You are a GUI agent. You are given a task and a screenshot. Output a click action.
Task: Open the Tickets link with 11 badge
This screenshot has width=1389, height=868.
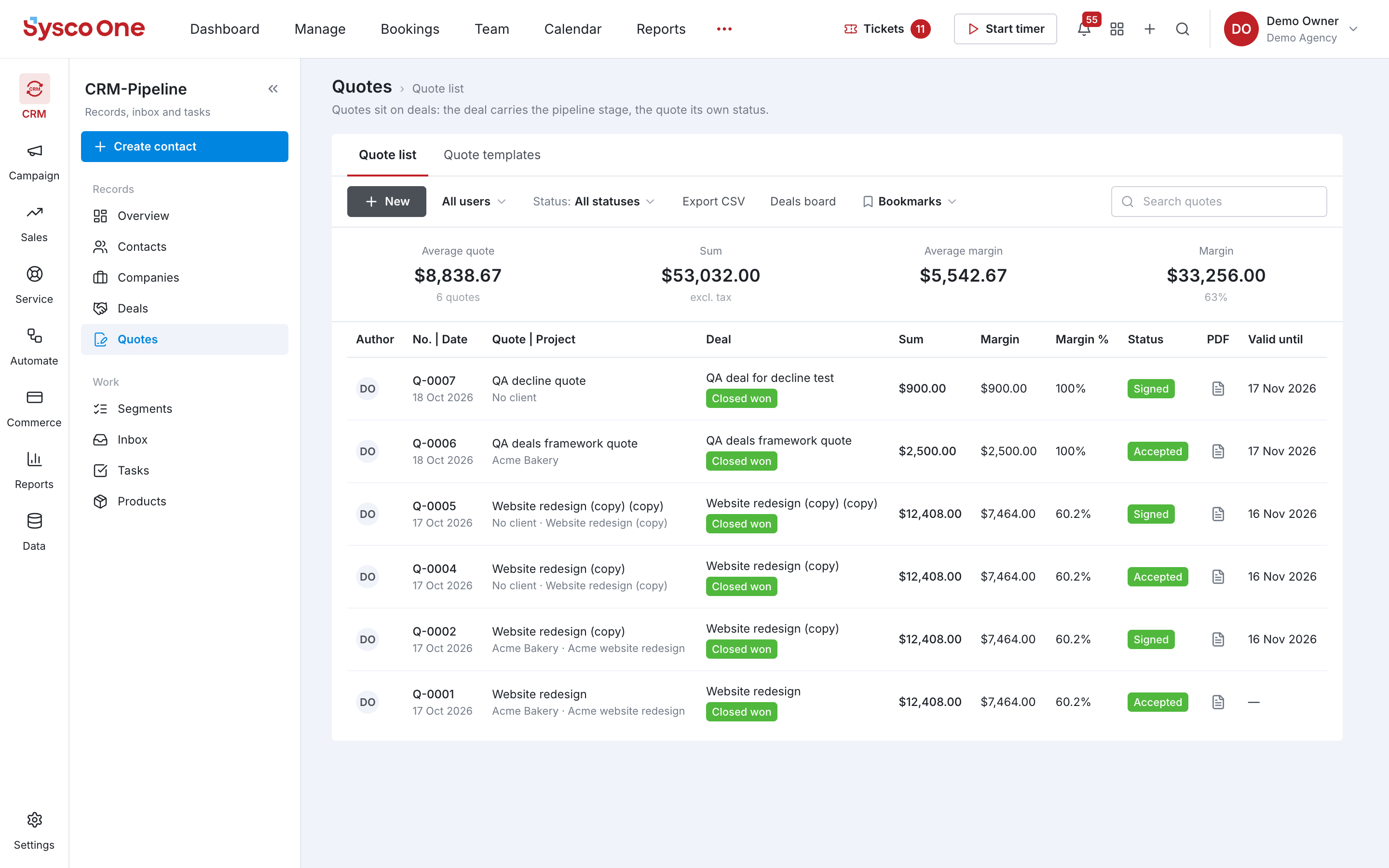[887, 29]
